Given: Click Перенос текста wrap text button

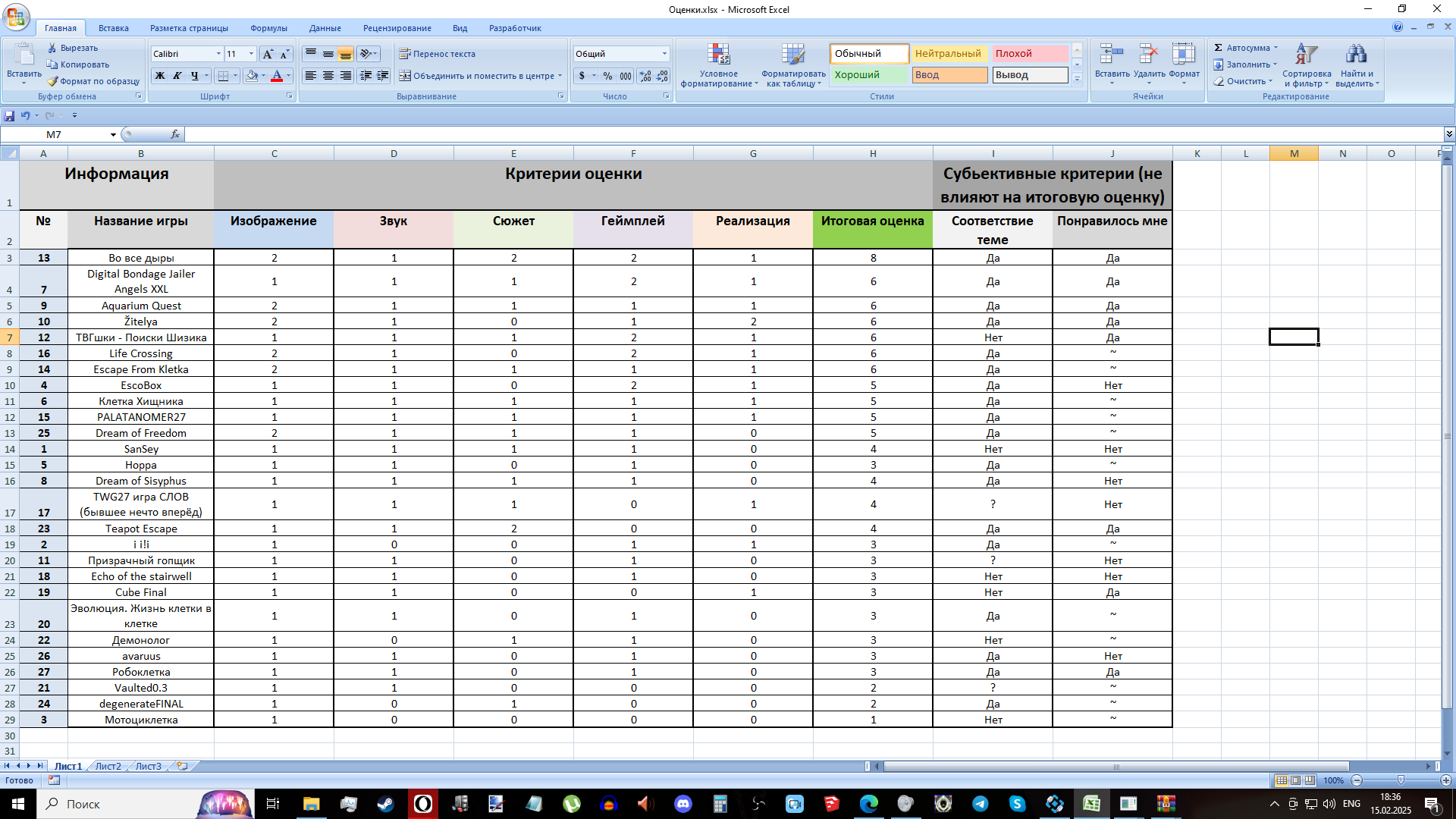Looking at the screenshot, I should tap(438, 54).
